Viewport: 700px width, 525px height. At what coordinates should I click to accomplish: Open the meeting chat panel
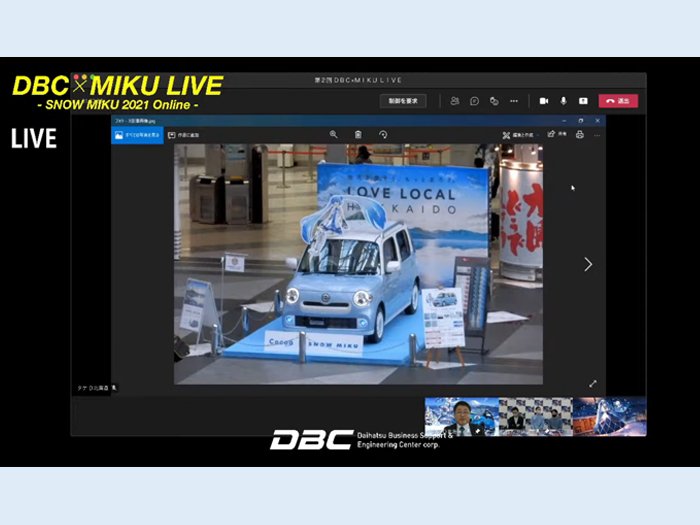(x=474, y=101)
